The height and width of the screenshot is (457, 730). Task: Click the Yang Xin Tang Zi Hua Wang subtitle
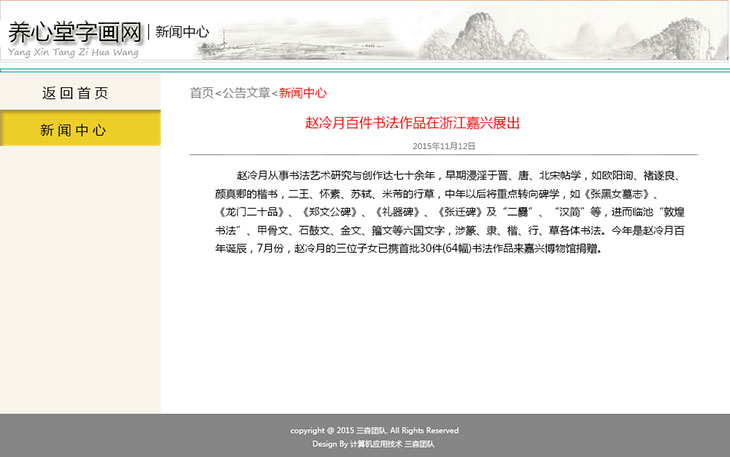(73, 52)
